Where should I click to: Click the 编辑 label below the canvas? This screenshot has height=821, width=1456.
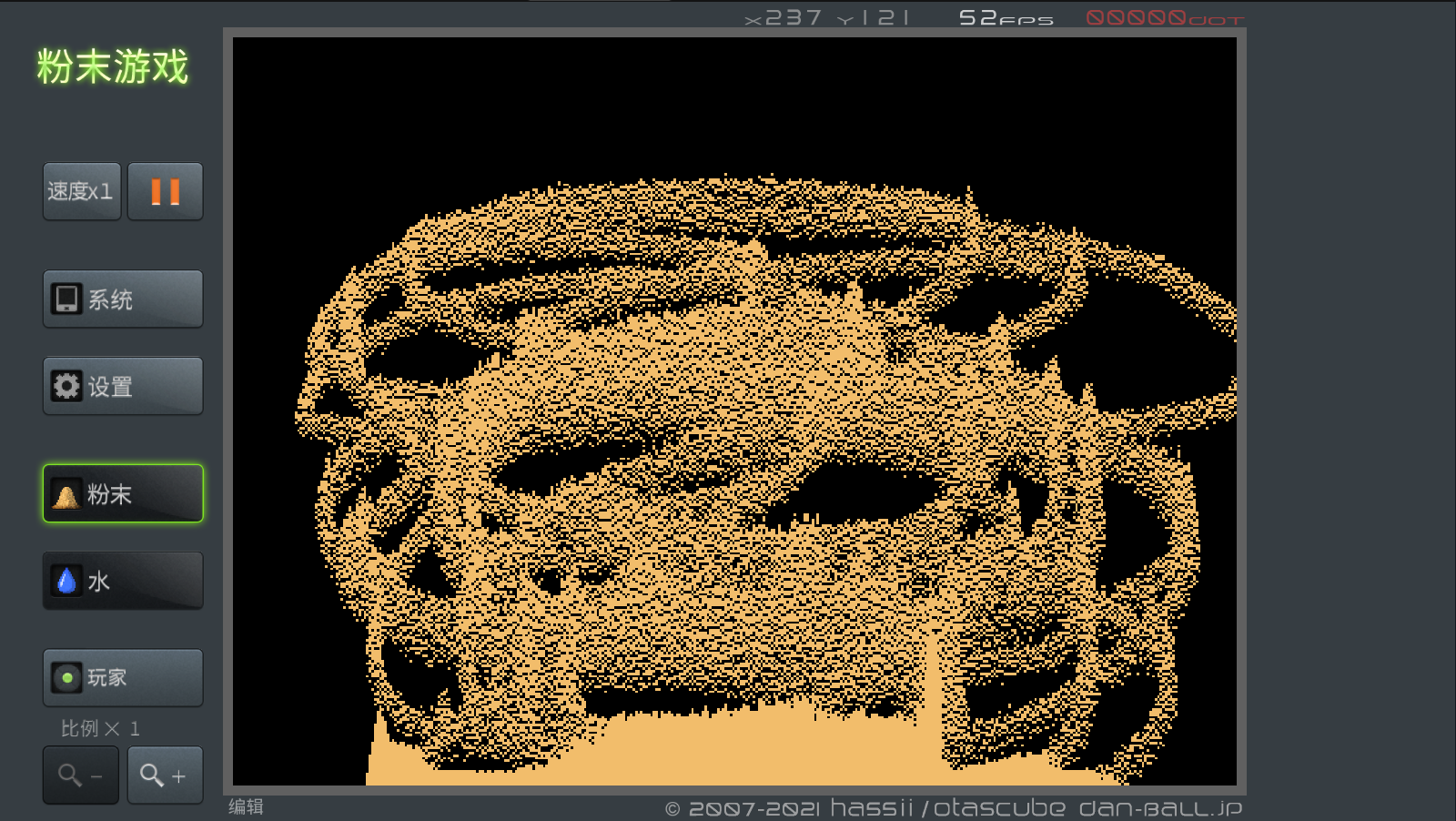[246, 807]
